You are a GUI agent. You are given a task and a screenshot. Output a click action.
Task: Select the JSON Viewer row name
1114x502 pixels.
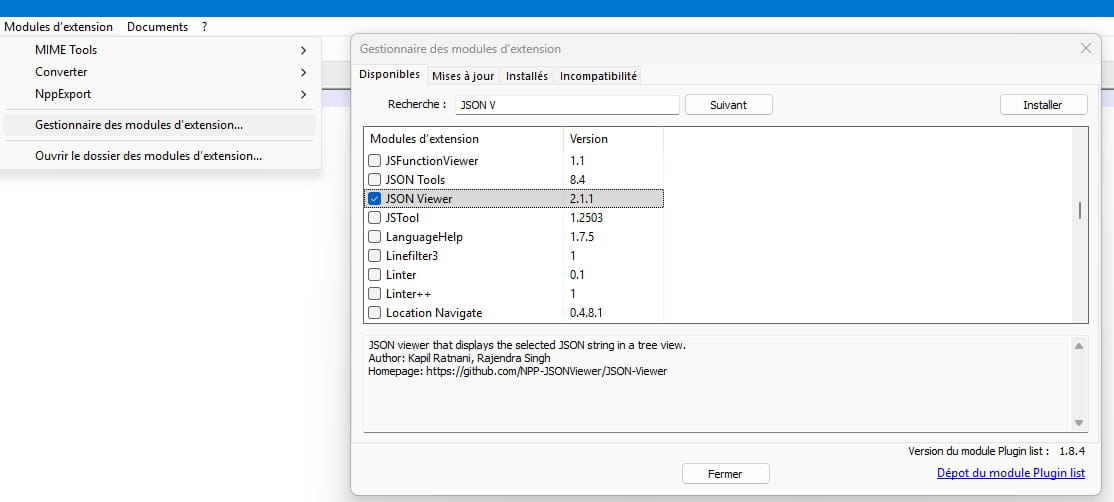click(419, 200)
